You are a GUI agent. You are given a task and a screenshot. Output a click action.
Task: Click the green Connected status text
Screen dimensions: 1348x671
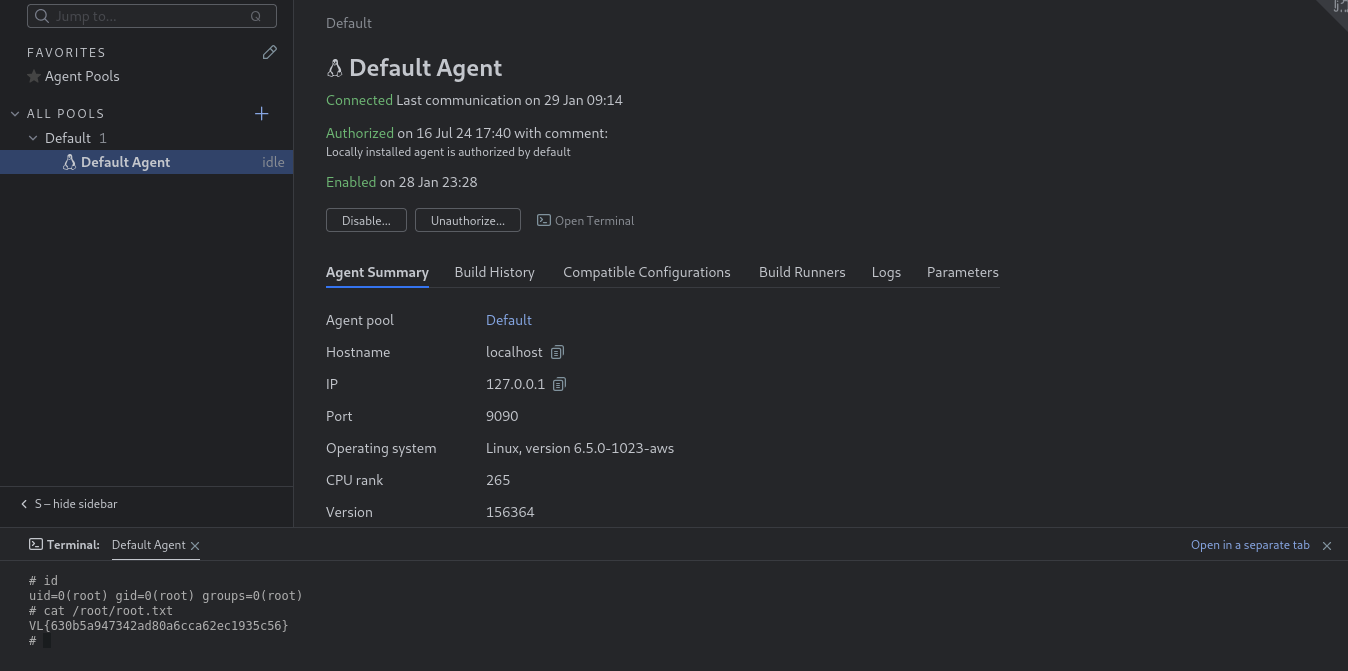tap(359, 100)
